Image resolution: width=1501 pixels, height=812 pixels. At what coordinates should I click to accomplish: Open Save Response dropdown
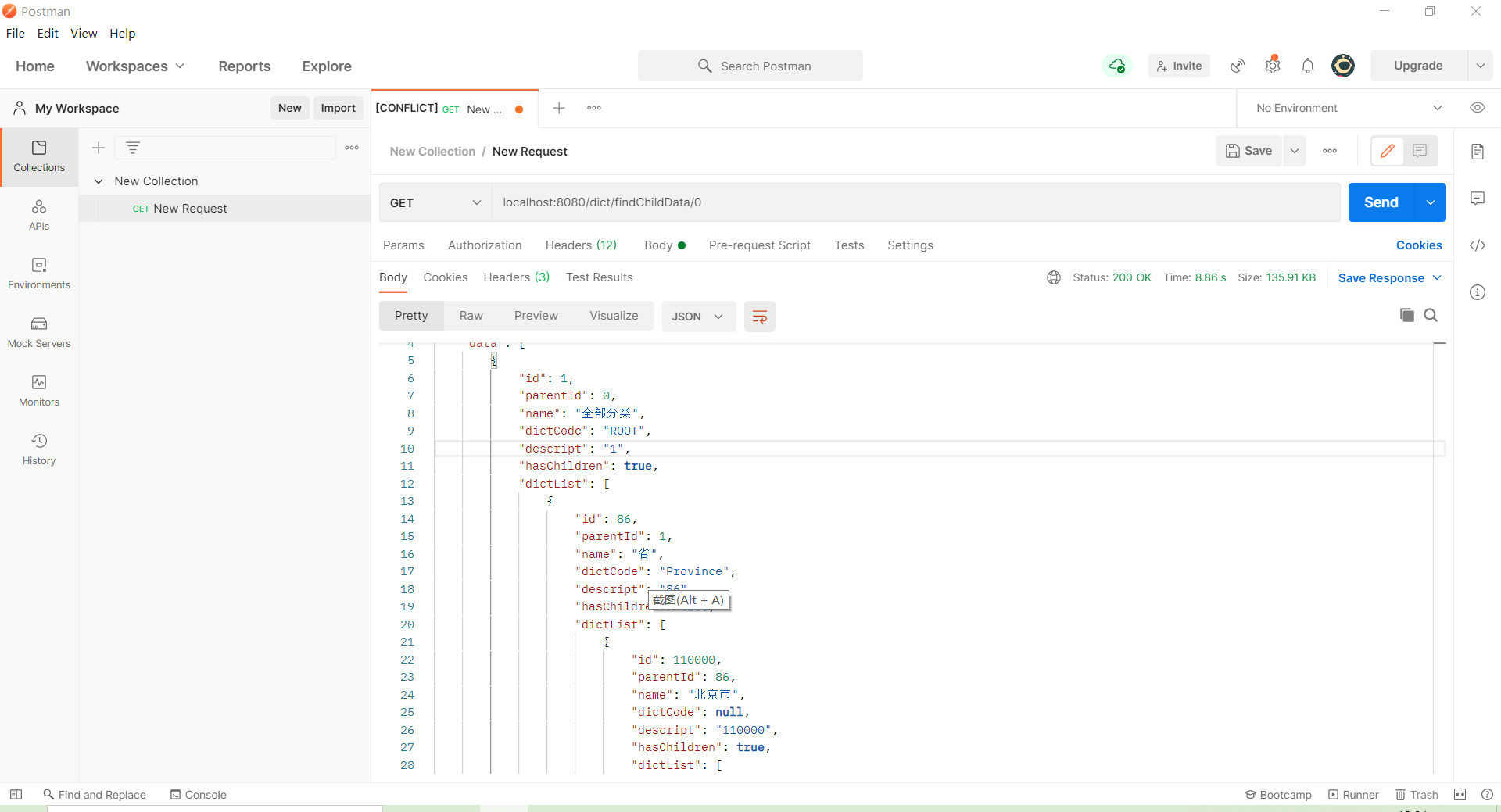[1390, 278]
